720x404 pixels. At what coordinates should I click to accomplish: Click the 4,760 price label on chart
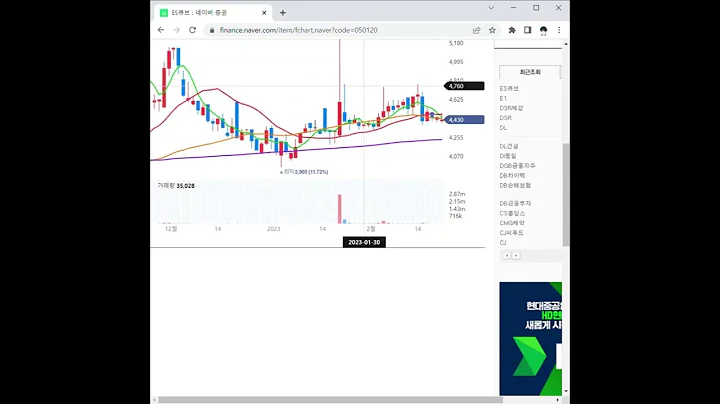tap(464, 86)
